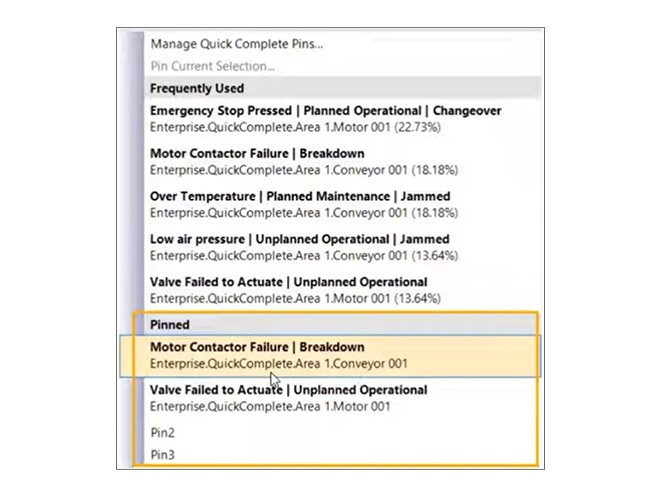
Task: Click Motor 001 (13.64%) path below Valve Failed
Action: pyautogui.click(x=295, y=299)
